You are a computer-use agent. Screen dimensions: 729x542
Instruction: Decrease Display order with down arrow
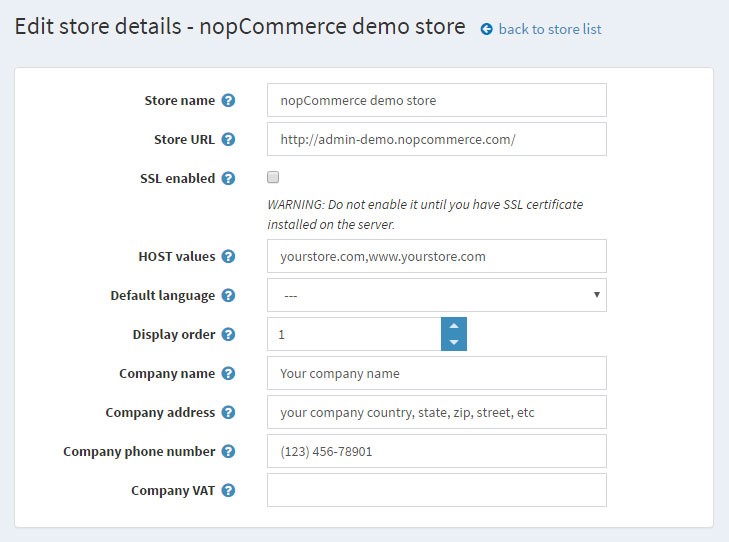pos(454,343)
